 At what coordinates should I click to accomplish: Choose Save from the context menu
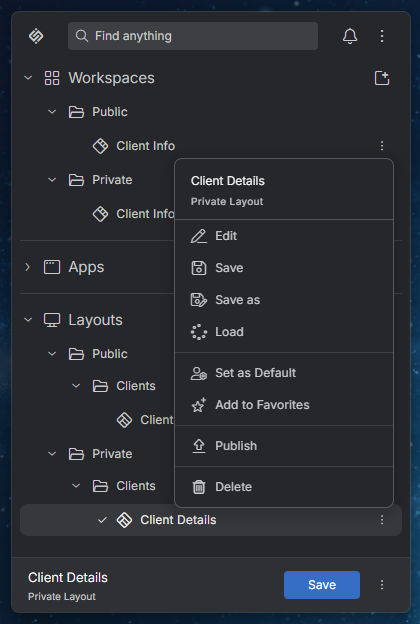[x=284, y=268]
